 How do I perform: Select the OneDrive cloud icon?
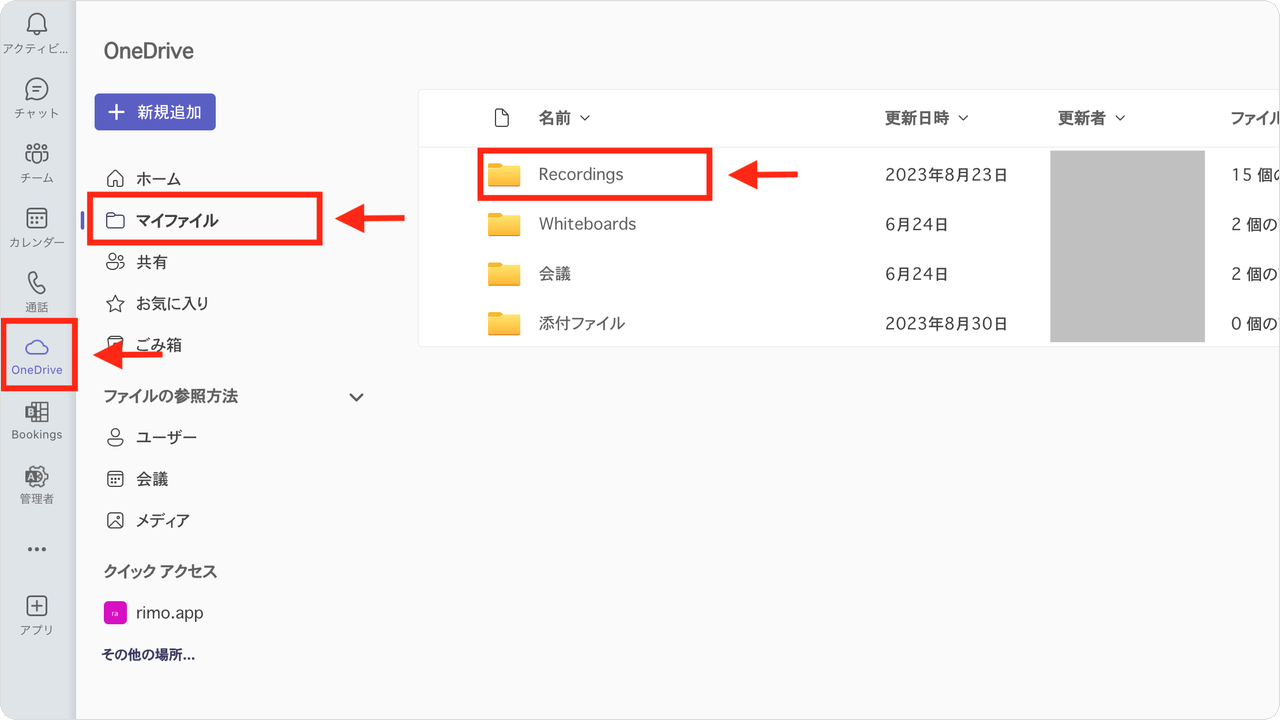(37, 347)
